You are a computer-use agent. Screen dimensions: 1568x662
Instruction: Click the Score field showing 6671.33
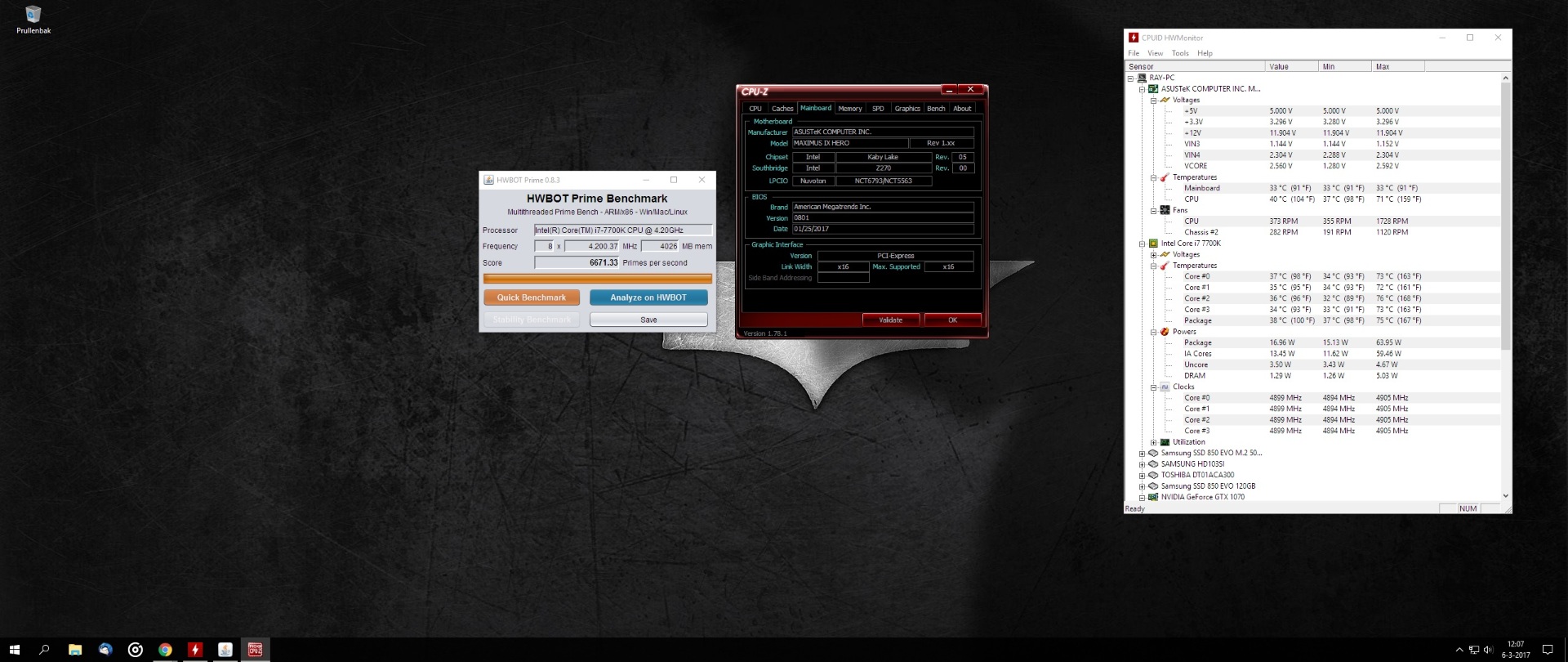coord(577,263)
